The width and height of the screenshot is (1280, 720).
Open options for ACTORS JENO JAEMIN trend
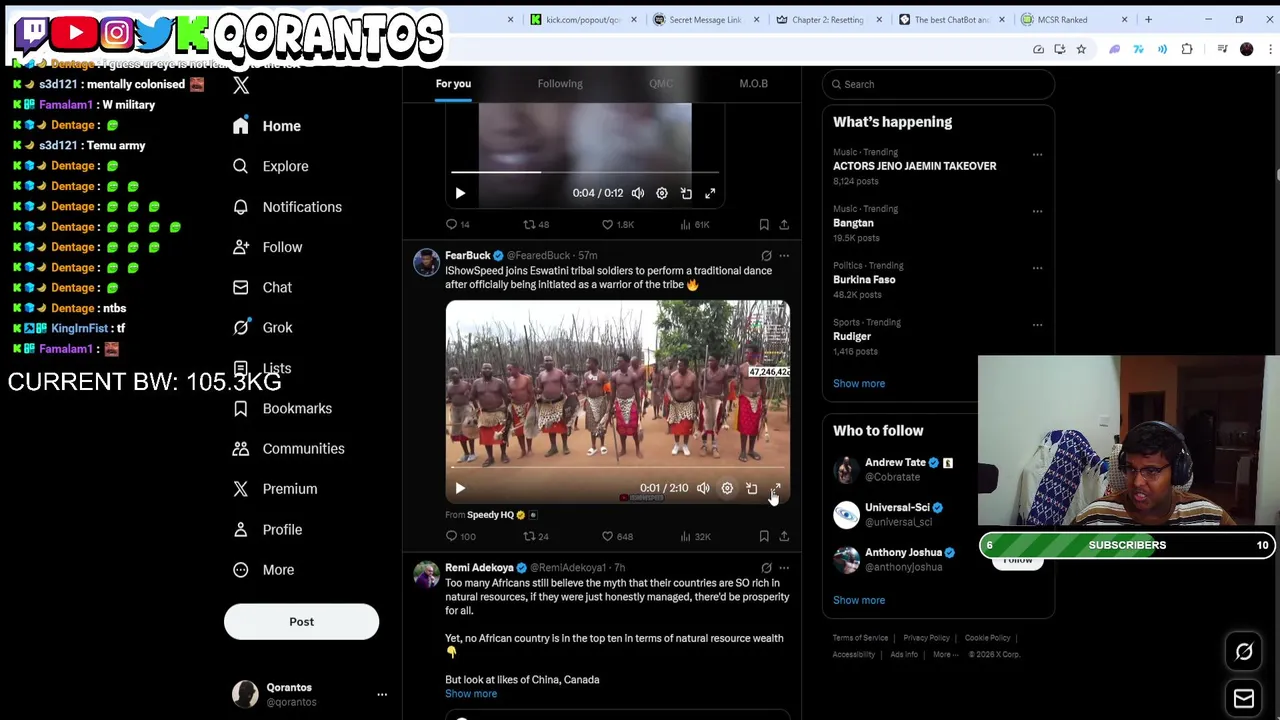(x=1037, y=154)
